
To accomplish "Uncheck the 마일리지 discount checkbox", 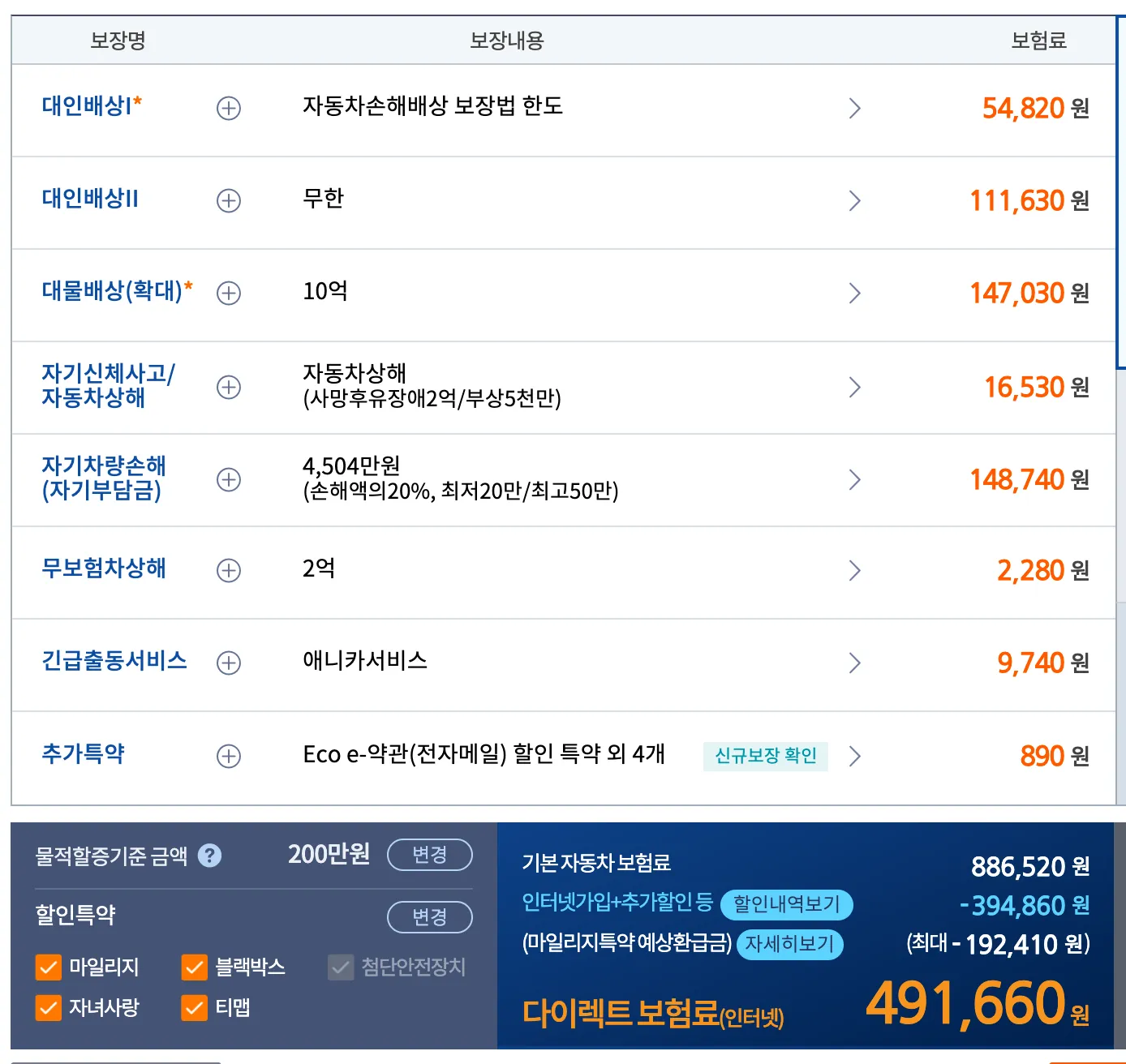I will point(49,967).
